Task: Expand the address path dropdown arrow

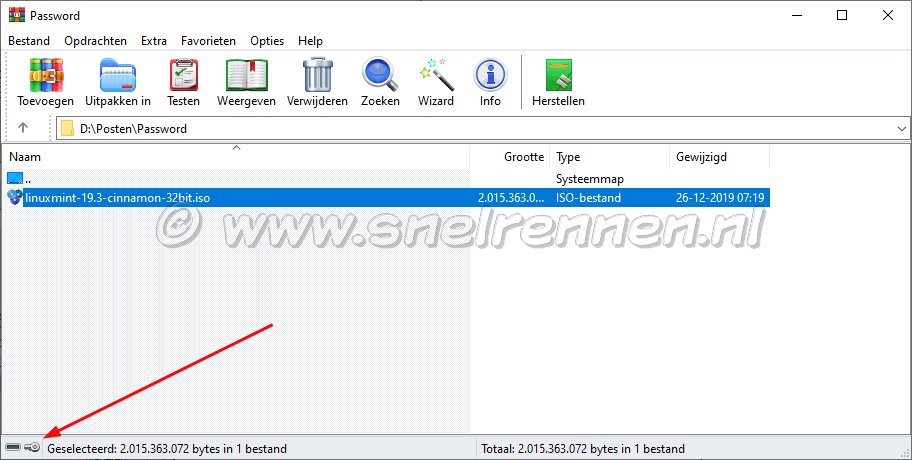Action: click(902, 129)
